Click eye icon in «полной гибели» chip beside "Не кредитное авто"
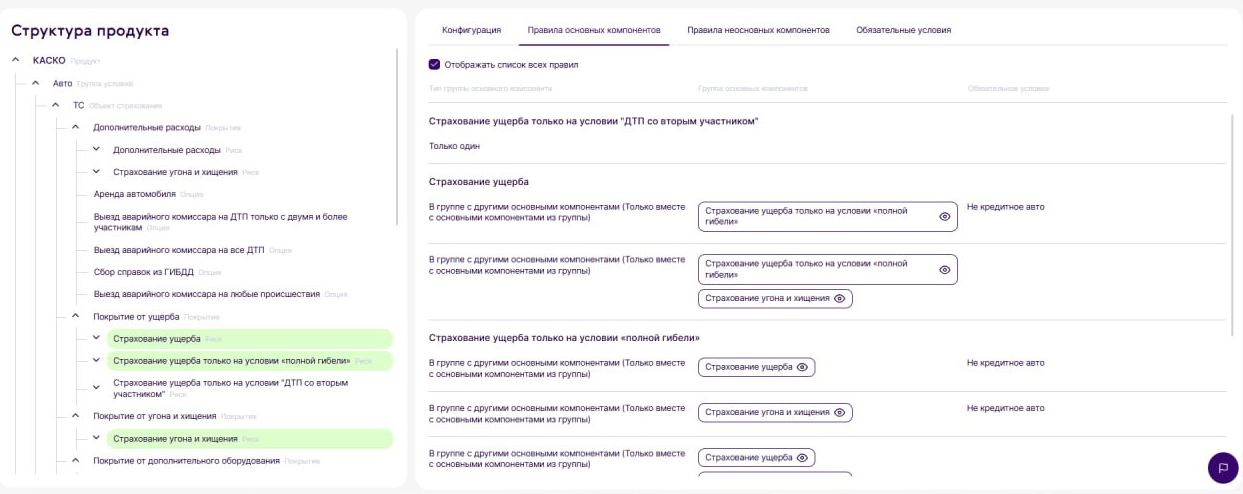Screen dimensions: 1243x494 [x=944, y=216]
